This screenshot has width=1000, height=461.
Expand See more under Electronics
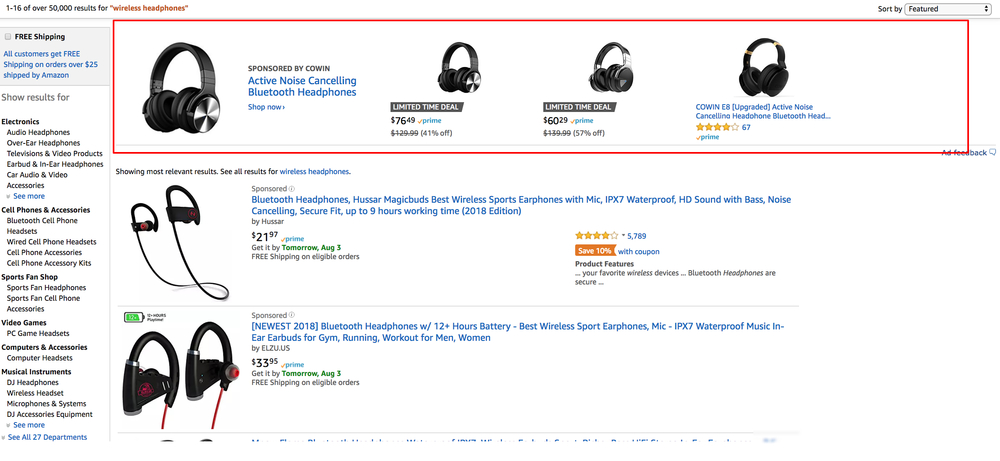pos(26,196)
